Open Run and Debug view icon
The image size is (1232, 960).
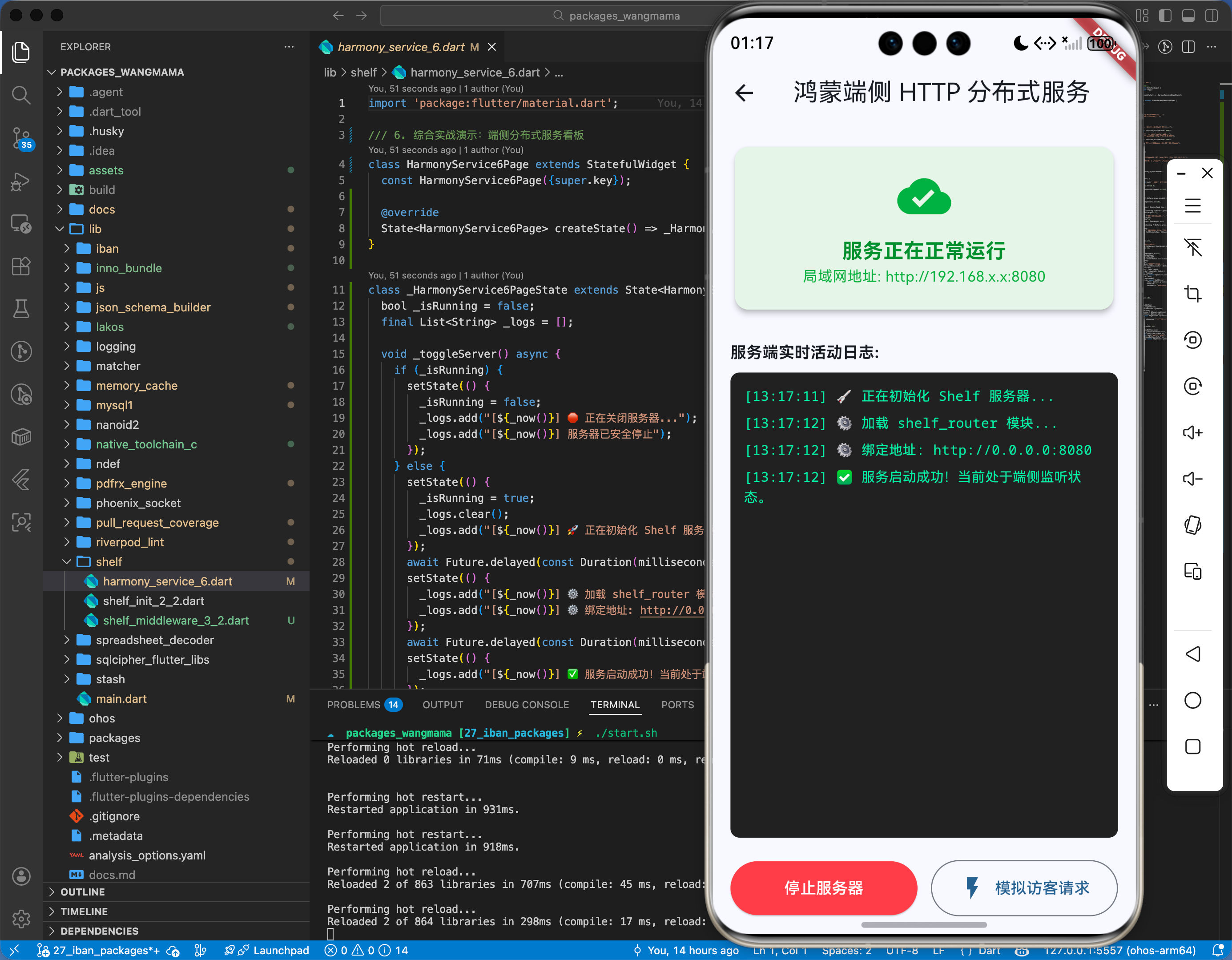(21, 181)
